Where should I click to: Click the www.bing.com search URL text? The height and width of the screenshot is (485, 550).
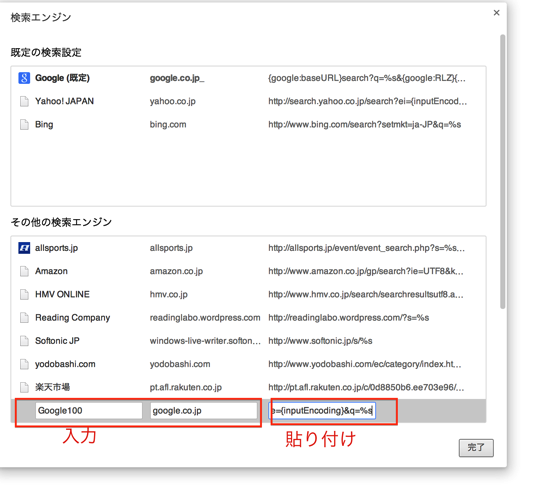point(365,124)
